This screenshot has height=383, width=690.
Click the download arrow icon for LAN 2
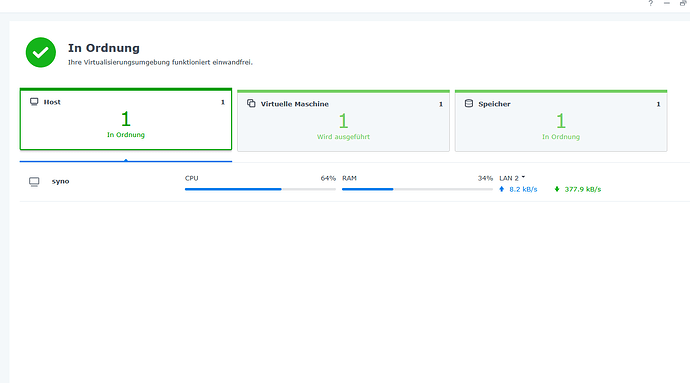557,189
